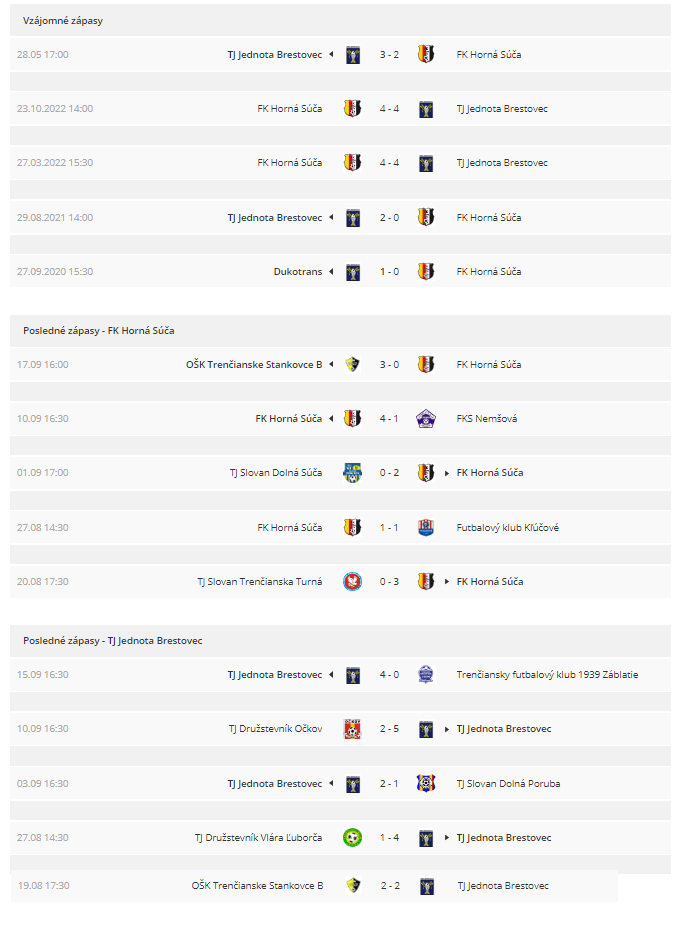Select Dukotrans team name
This screenshot has width=678, height=931.
pos(298,271)
